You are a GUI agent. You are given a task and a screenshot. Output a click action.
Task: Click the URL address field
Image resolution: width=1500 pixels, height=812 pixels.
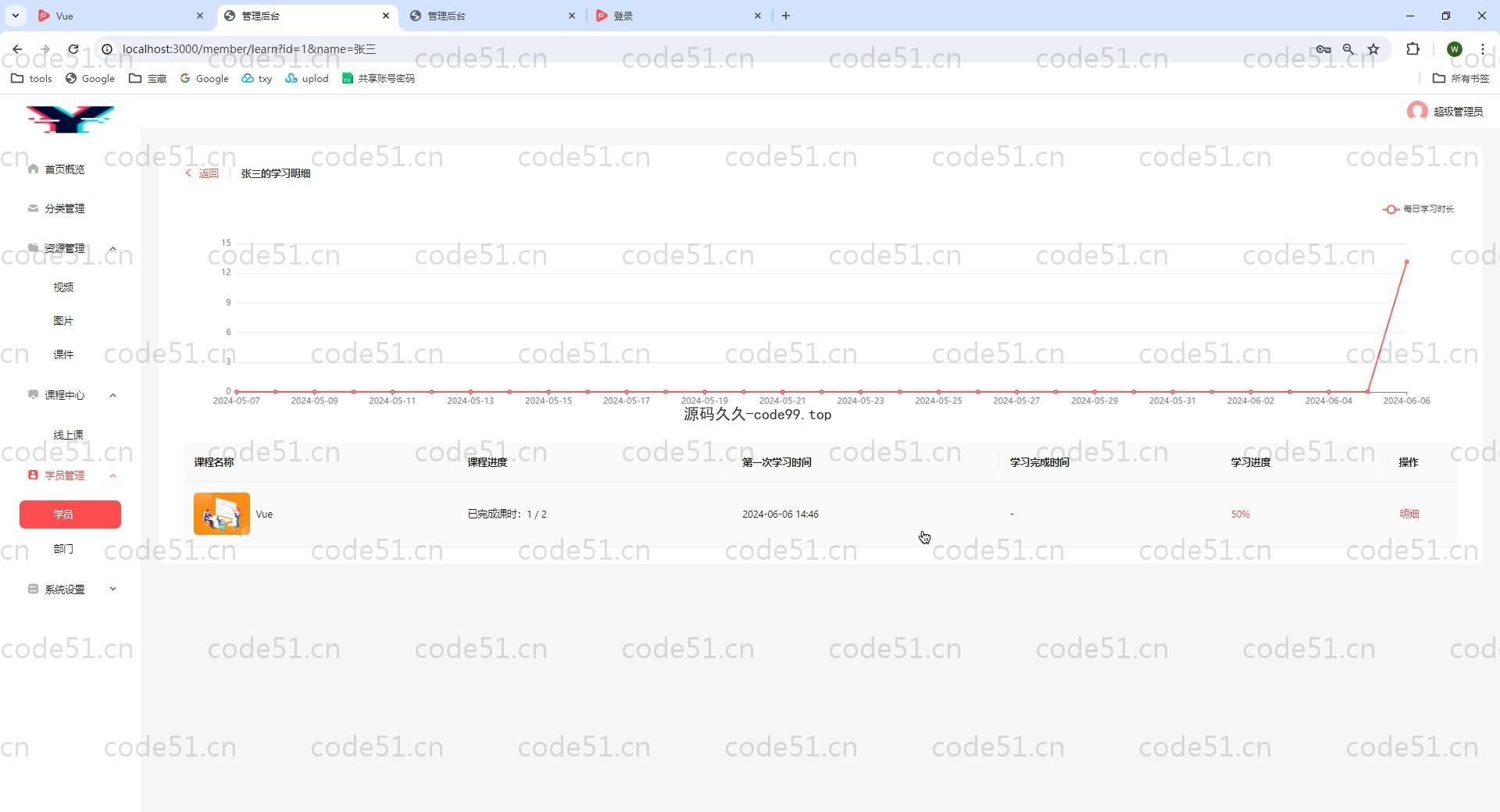click(x=703, y=49)
